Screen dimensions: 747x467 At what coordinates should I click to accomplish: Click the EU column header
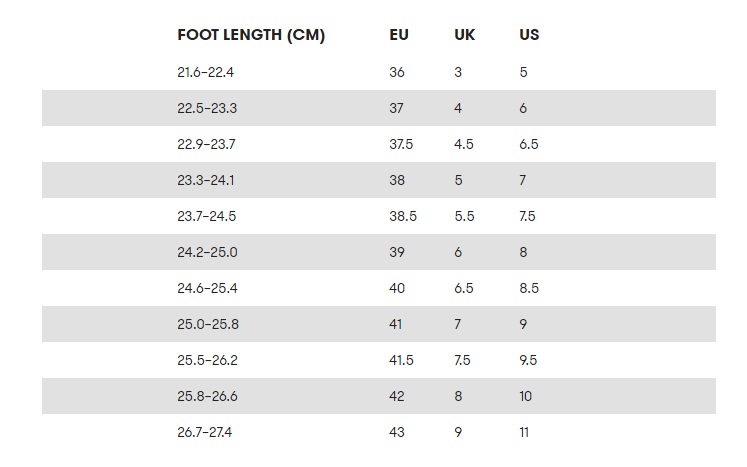pyautogui.click(x=399, y=35)
